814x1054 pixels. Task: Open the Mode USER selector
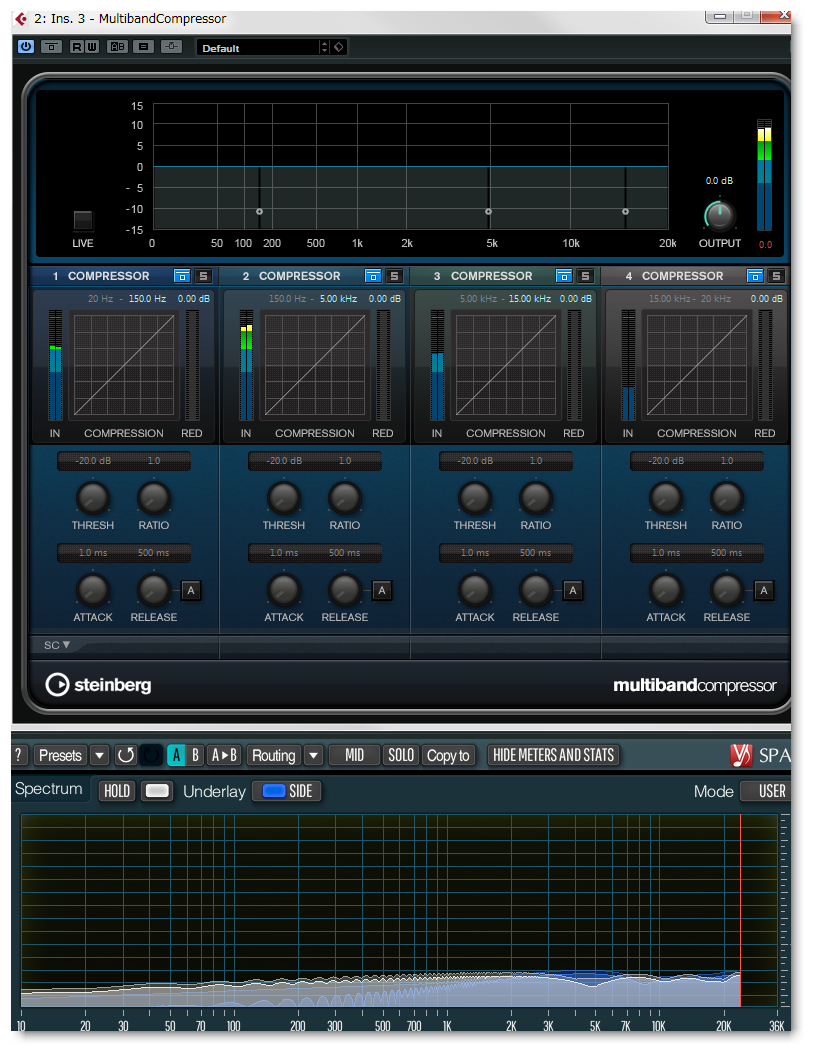(766, 791)
